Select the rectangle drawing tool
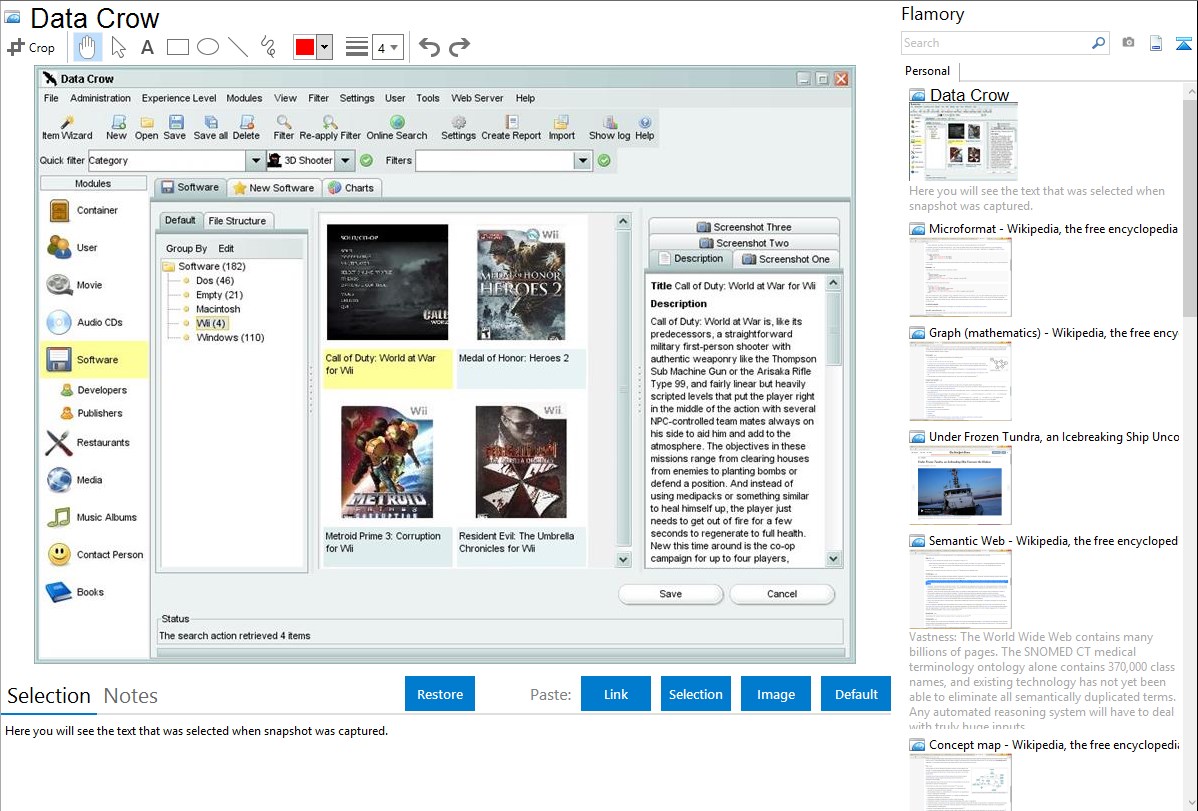1198x811 pixels. (177, 47)
